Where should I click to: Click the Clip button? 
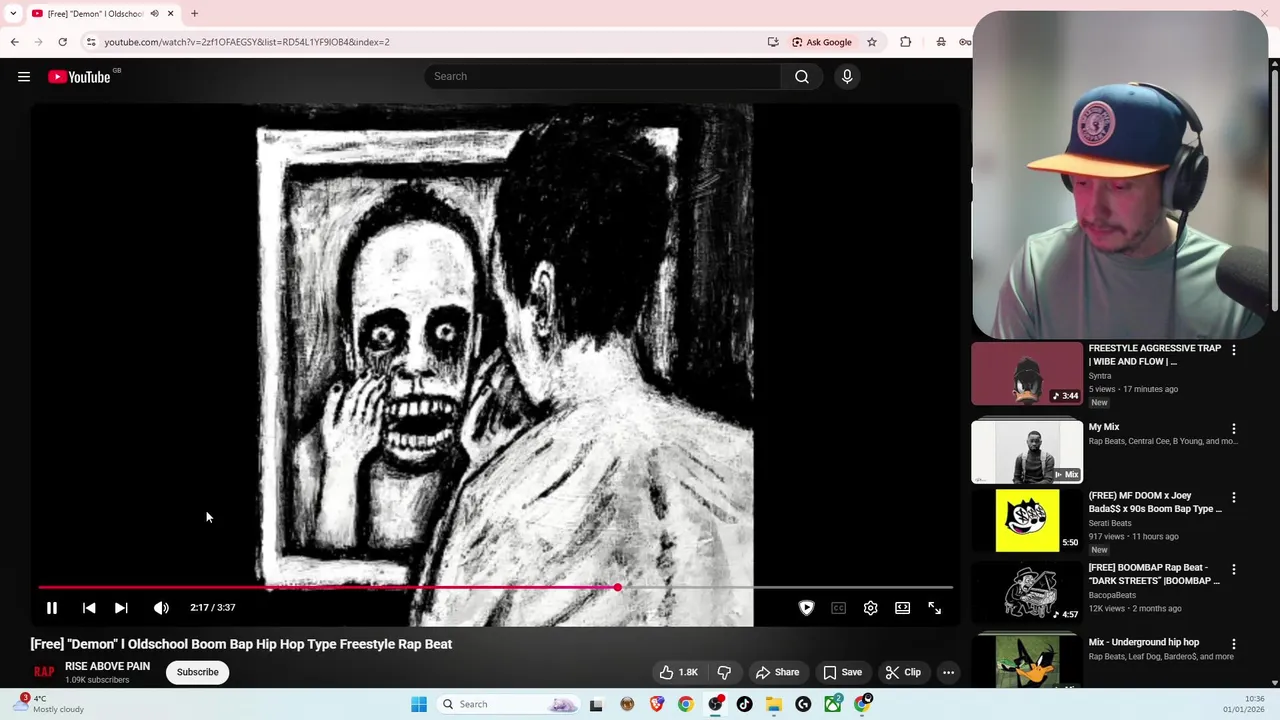pos(902,672)
